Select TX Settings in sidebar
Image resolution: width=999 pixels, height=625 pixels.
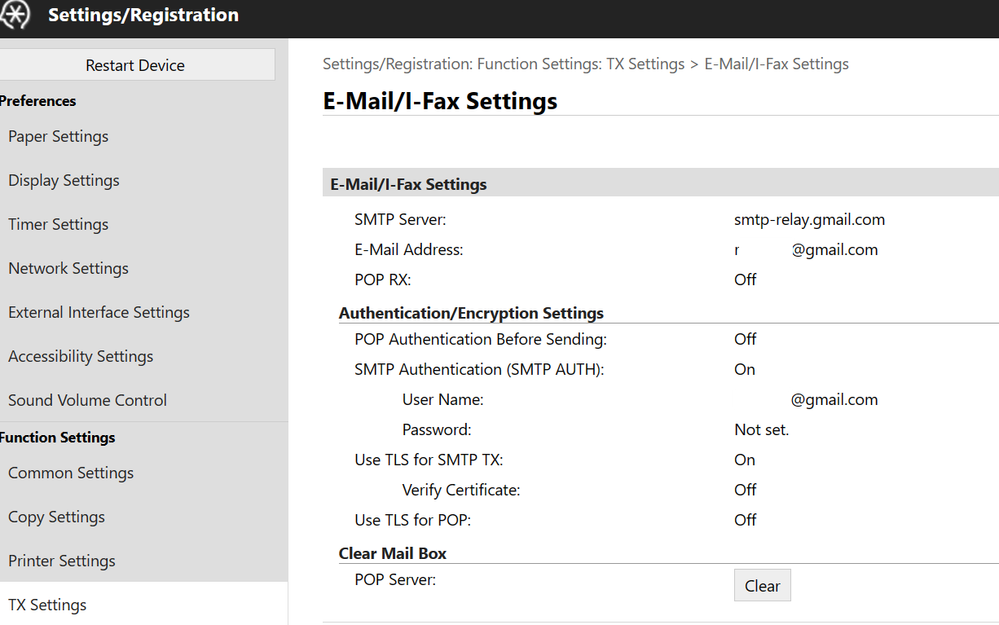pyautogui.click(x=48, y=605)
